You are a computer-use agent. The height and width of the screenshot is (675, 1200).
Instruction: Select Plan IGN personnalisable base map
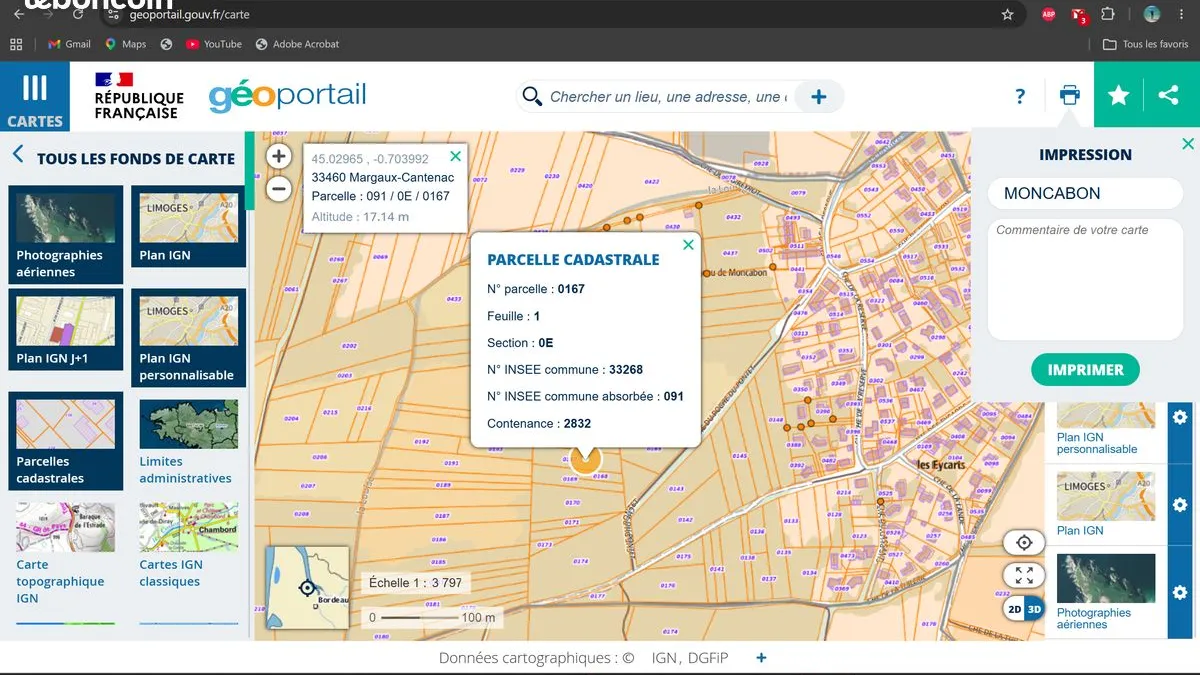pos(189,338)
